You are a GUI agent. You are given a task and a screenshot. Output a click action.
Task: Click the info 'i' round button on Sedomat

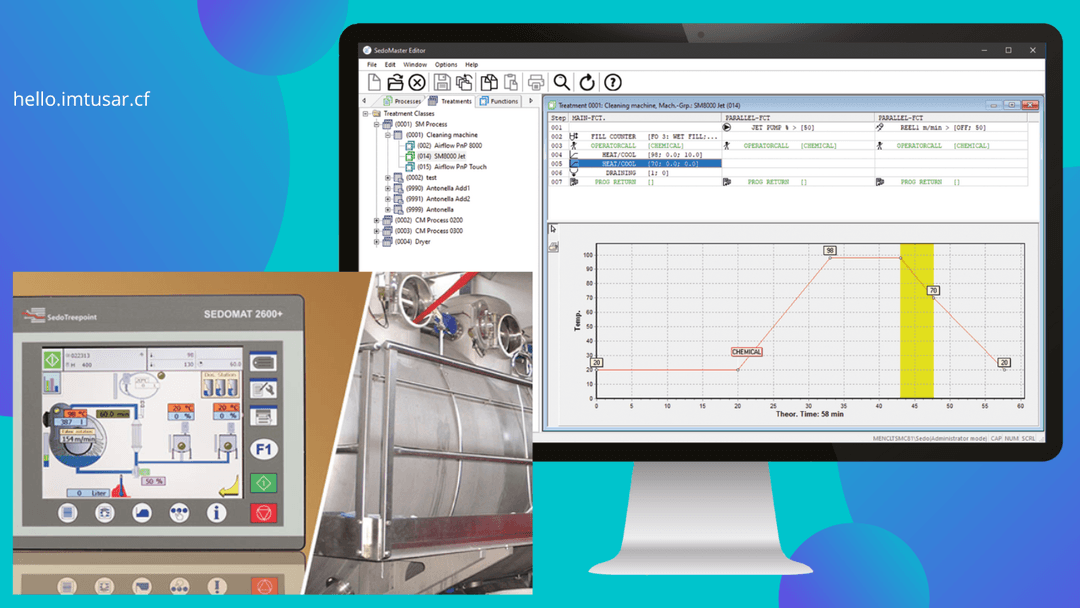216,512
